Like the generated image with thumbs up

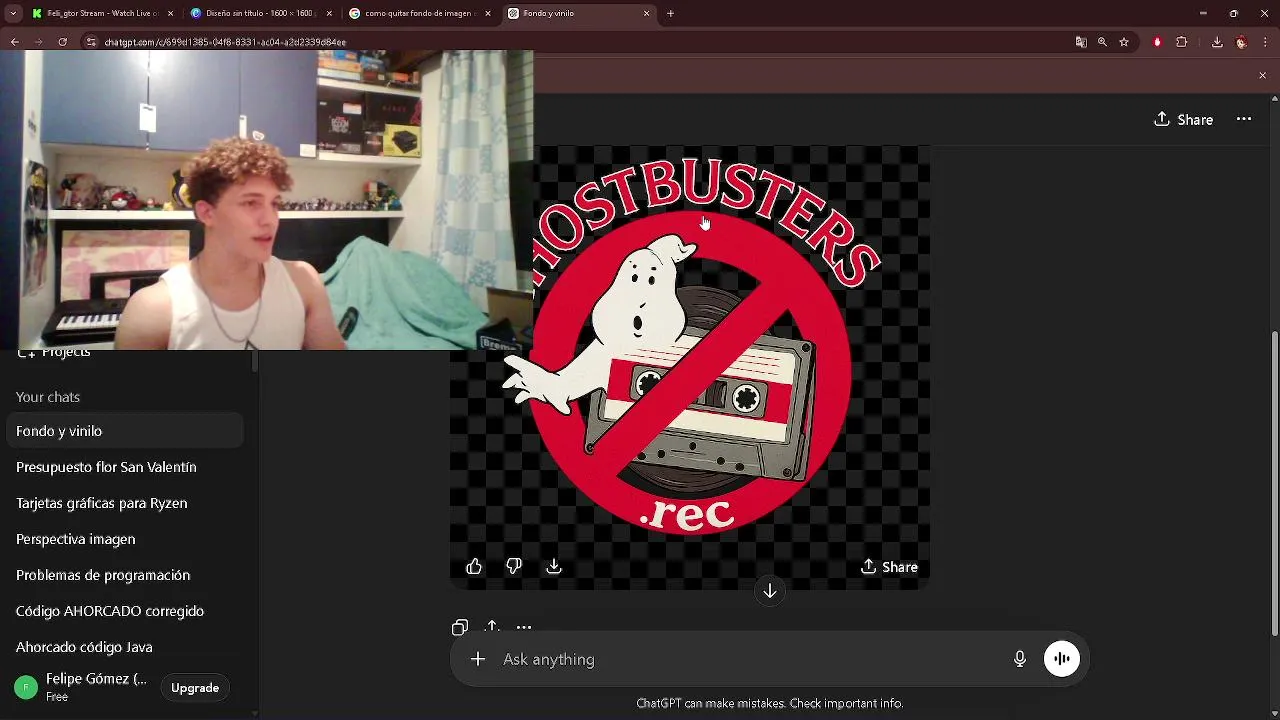point(474,567)
